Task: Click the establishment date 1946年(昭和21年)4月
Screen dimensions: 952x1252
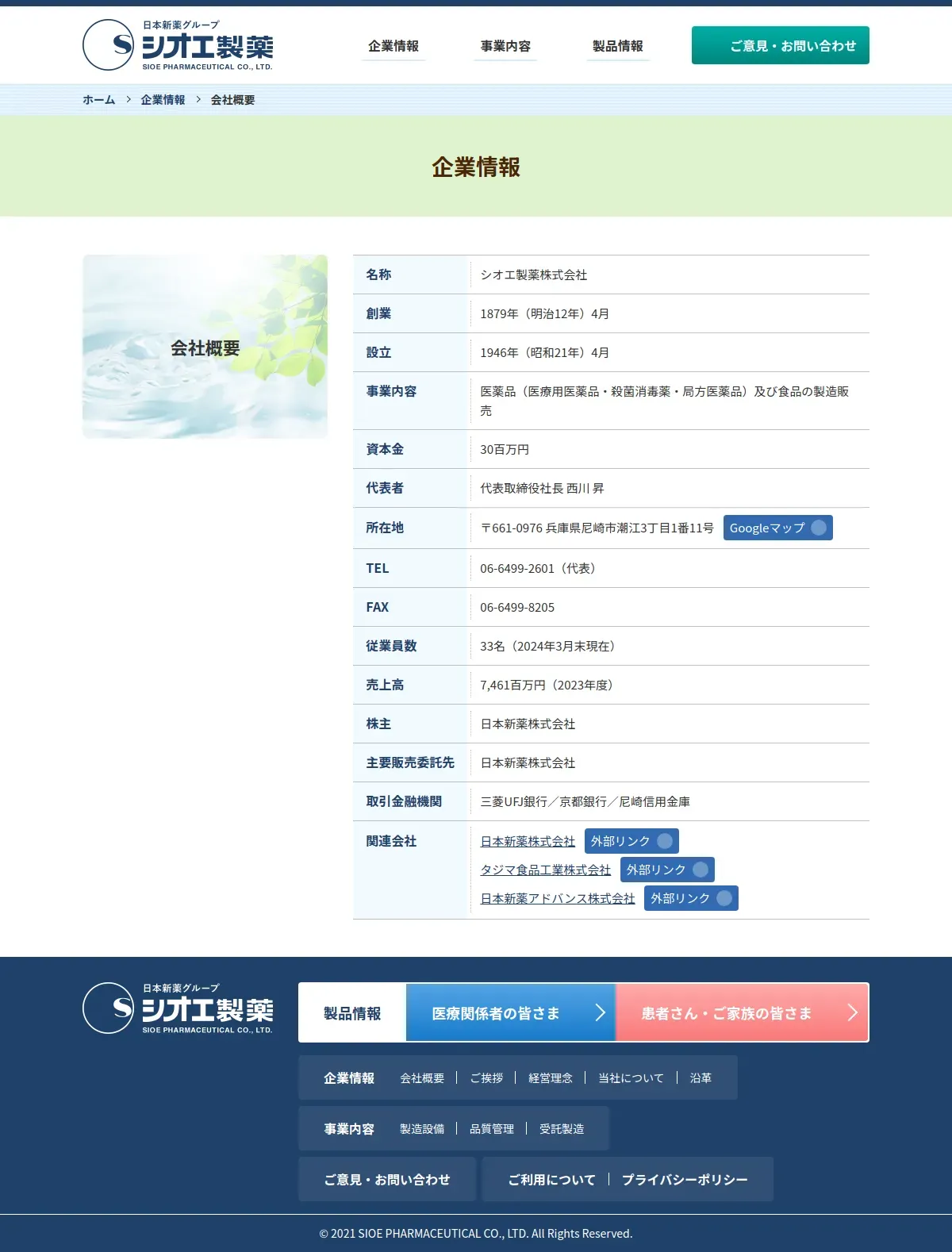Action: [x=545, y=352]
